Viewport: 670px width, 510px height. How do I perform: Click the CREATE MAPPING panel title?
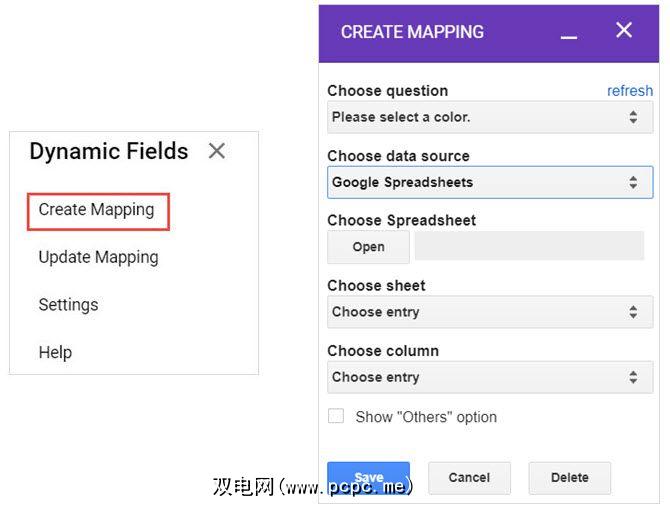[412, 32]
